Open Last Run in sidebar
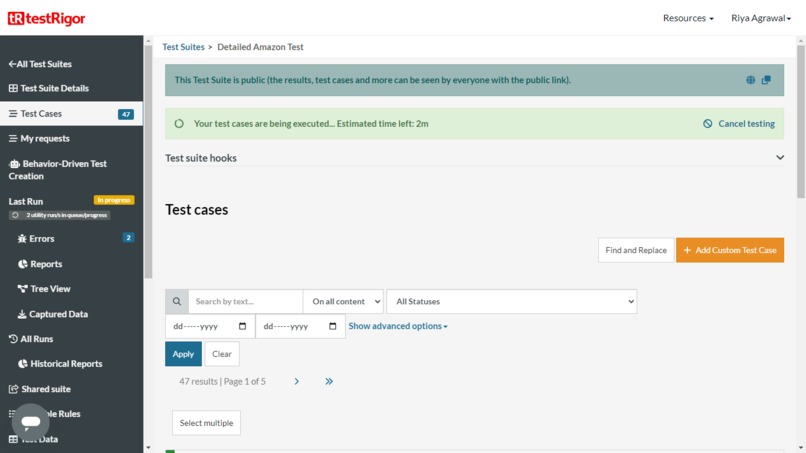Viewport: 806px width, 453px height. [26, 201]
